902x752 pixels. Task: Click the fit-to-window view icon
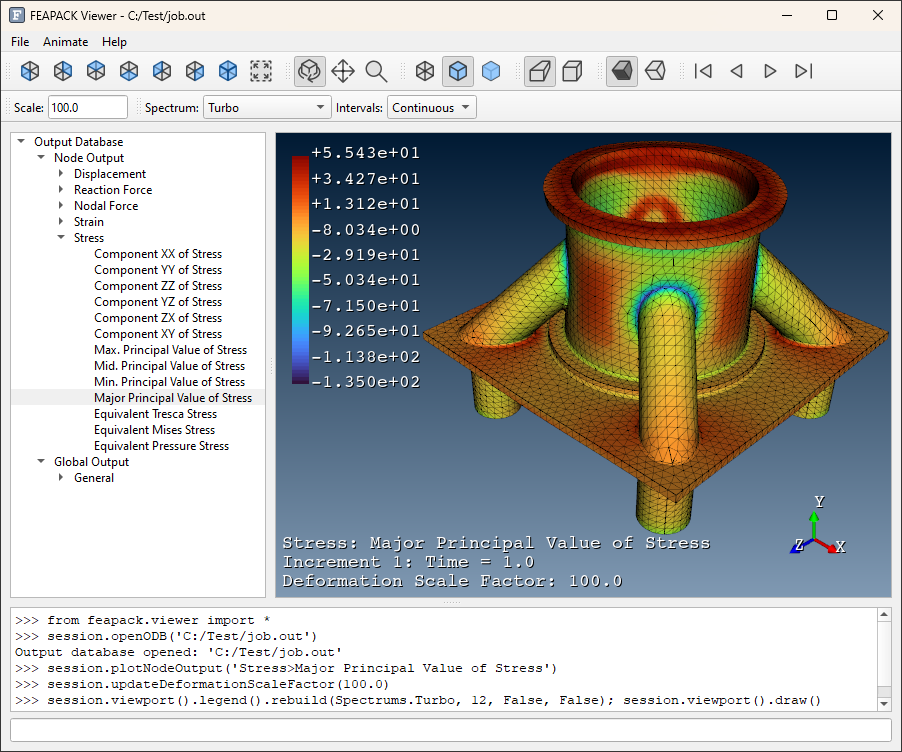point(261,71)
